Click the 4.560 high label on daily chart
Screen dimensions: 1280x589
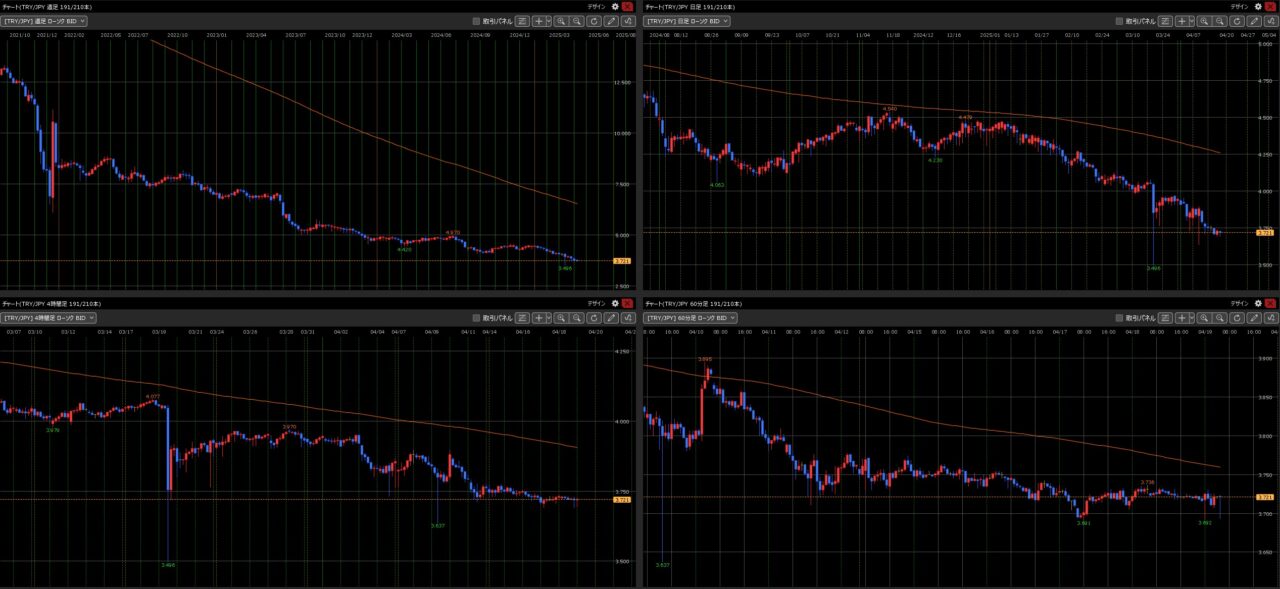tap(890, 108)
